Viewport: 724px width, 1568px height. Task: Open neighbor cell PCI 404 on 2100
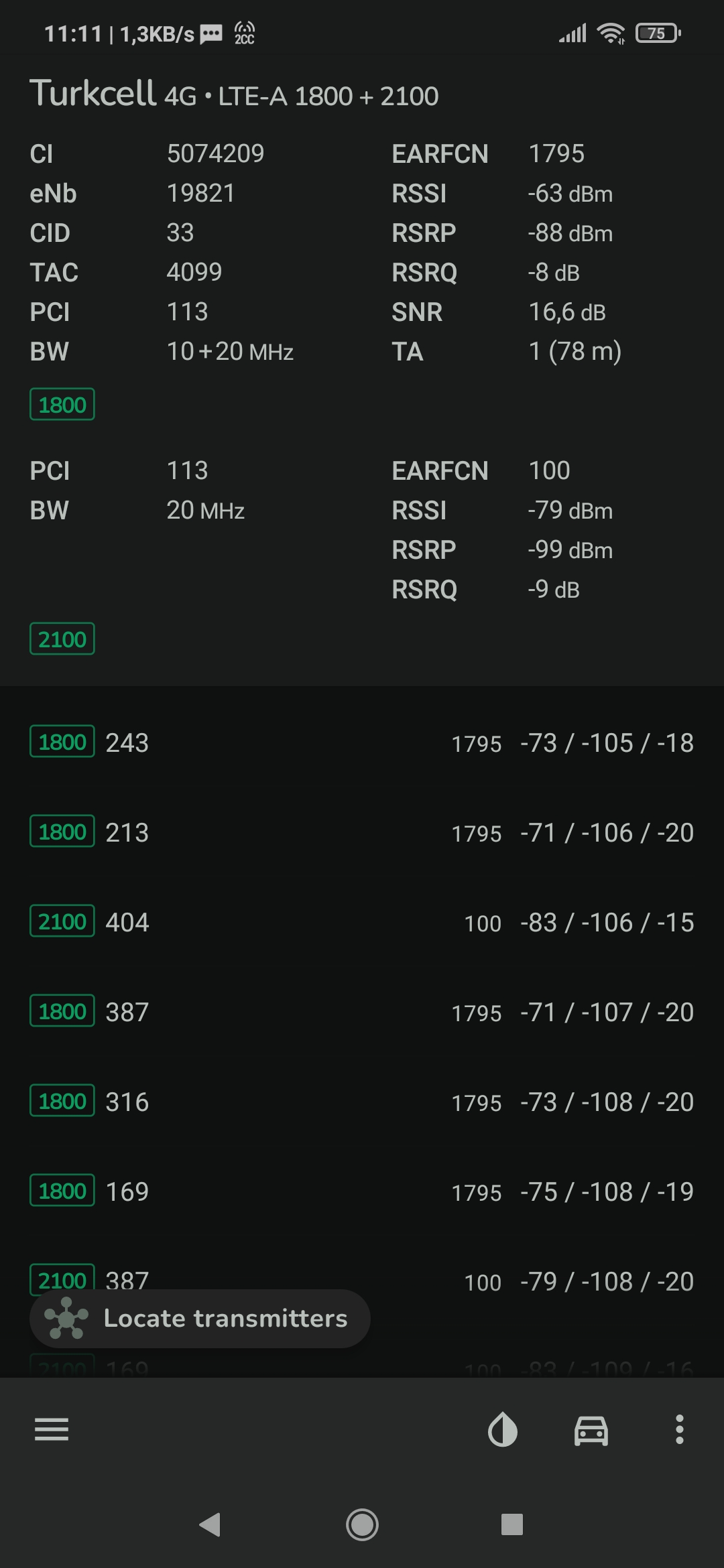click(362, 922)
